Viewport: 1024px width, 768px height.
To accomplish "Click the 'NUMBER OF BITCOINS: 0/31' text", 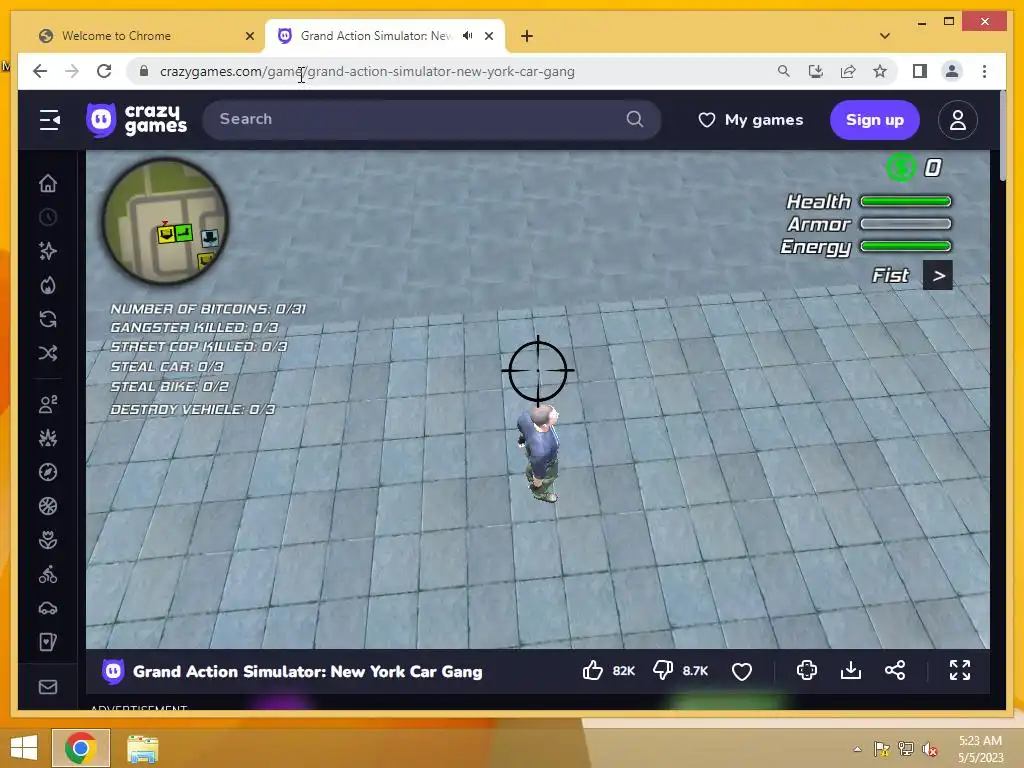I will tap(208, 309).
